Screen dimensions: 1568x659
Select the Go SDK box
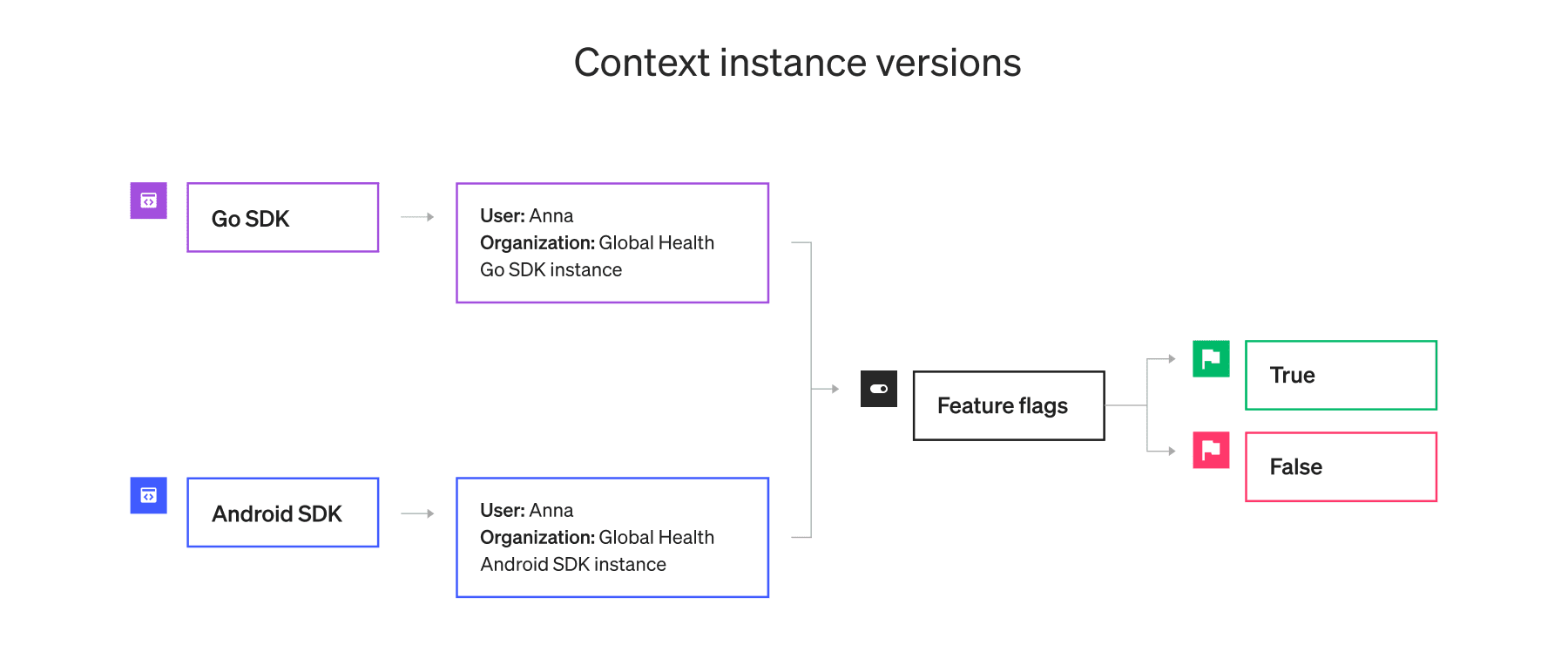point(282,218)
